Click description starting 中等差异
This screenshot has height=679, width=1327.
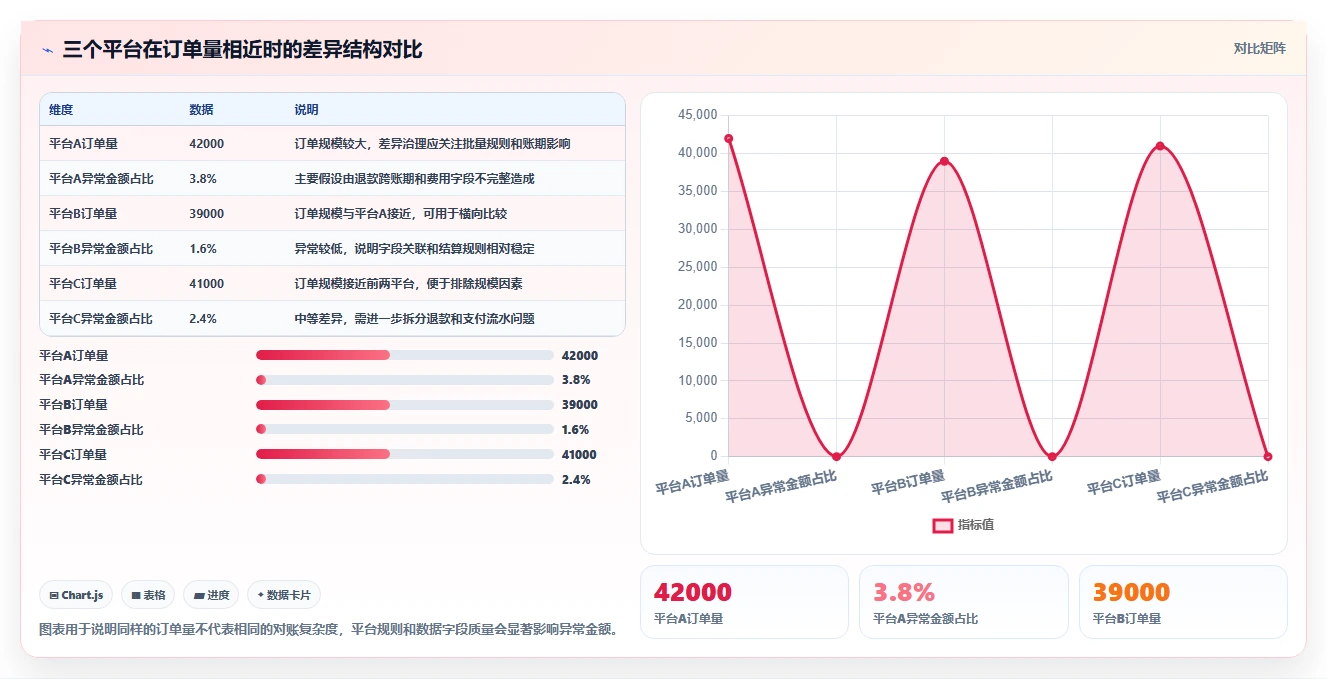pyautogui.click(x=414, y=319)
